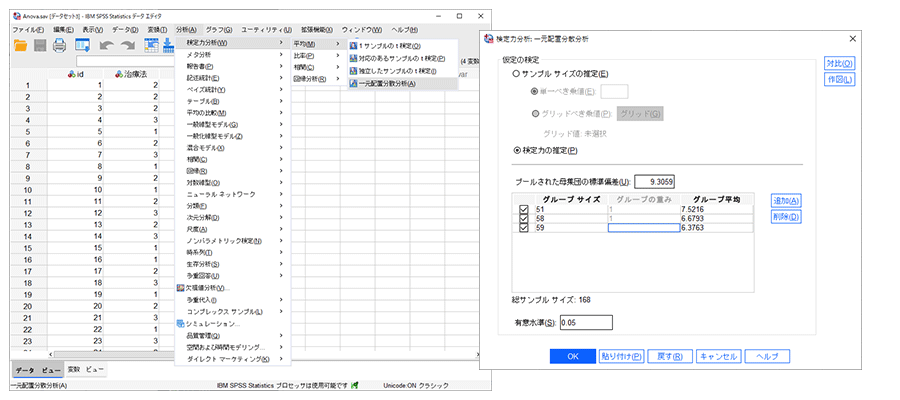Select 検定力の推定 radio button

517,151
